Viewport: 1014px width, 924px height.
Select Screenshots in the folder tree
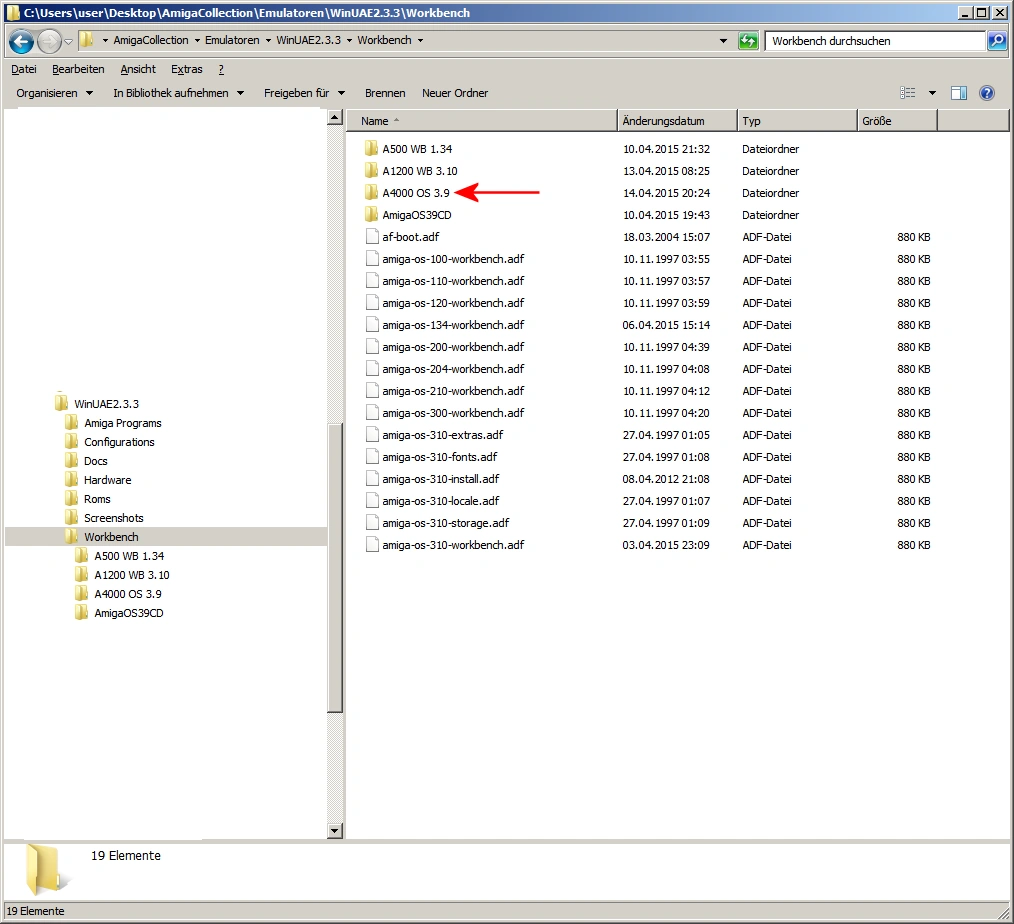(x=113, y=518)
